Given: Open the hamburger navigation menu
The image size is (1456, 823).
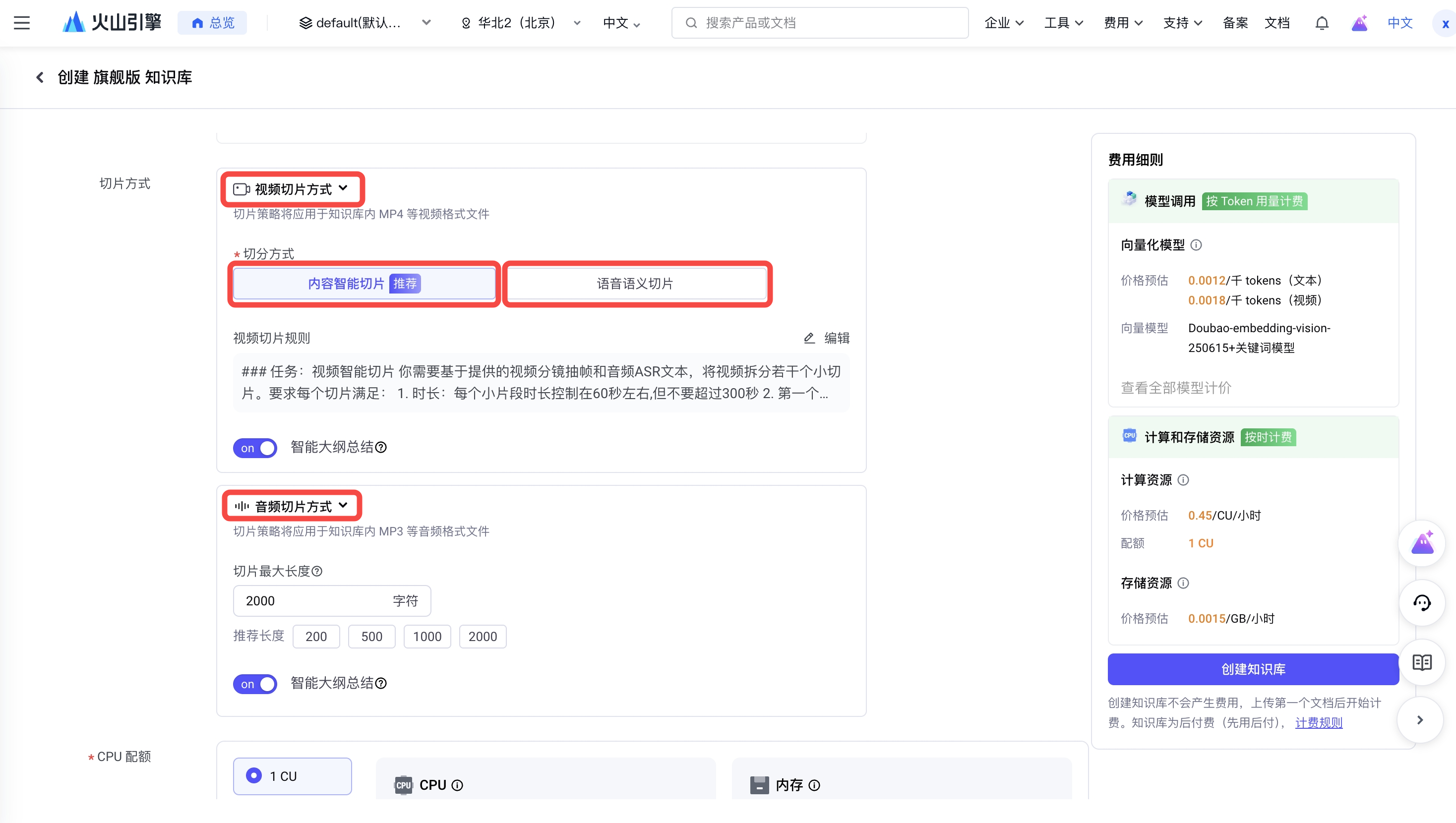Looking at the screenshot, I should pyautogui.click(x=21, y=23).
